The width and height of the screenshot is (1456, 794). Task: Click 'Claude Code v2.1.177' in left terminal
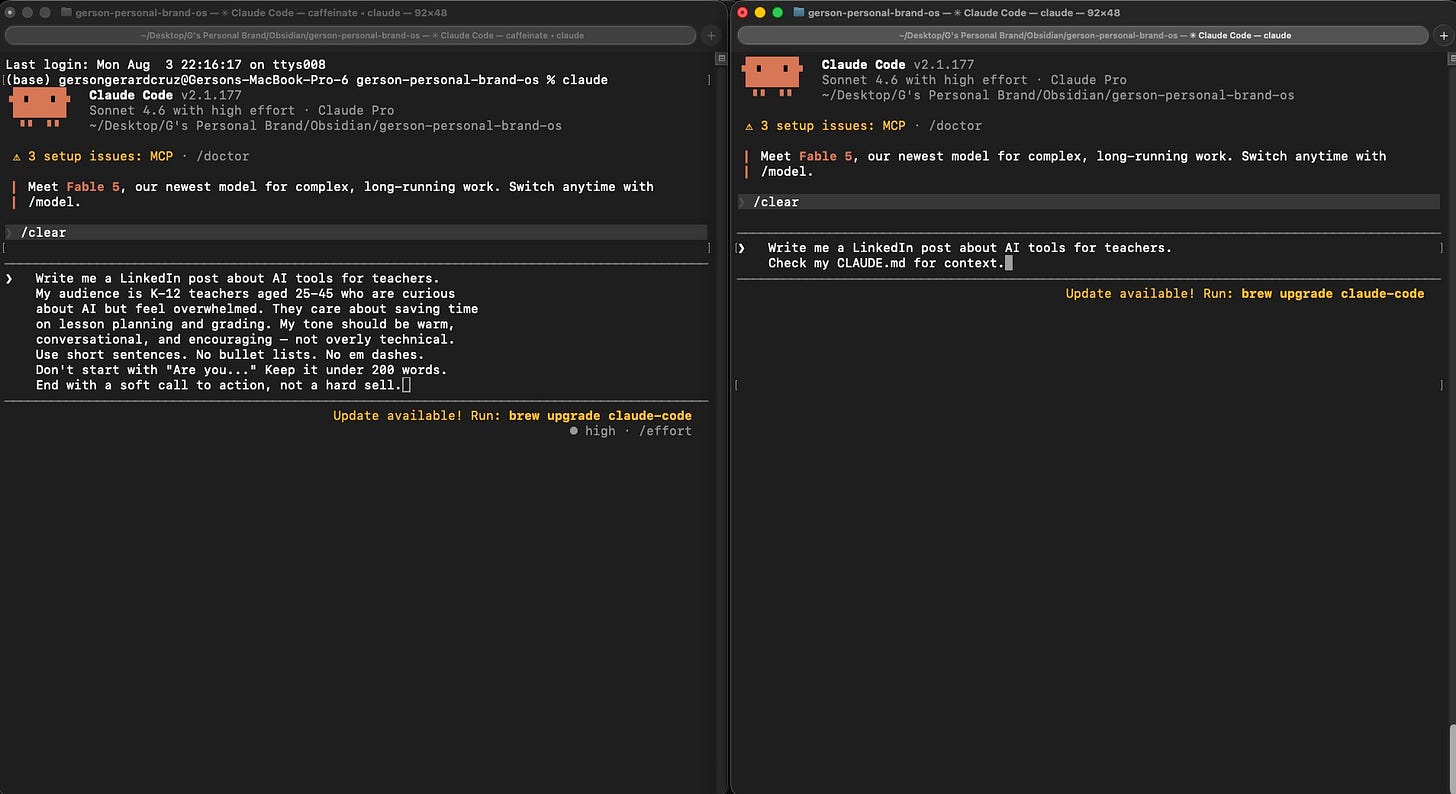pyautogui.click(x=163, y=96)
